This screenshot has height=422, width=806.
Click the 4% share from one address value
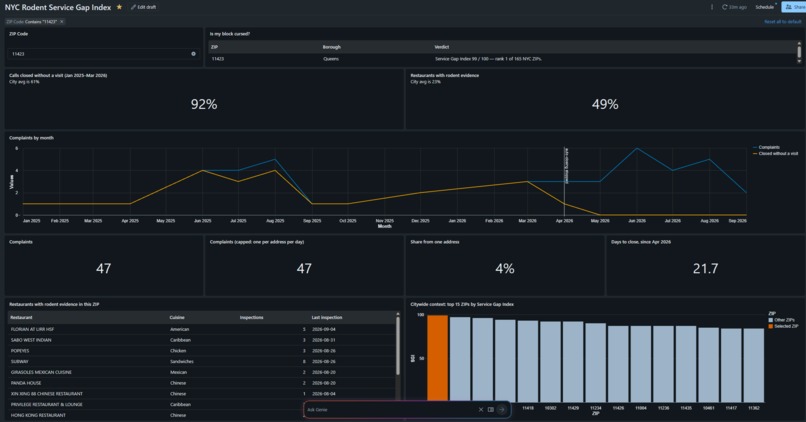click(x=505, y=268)
